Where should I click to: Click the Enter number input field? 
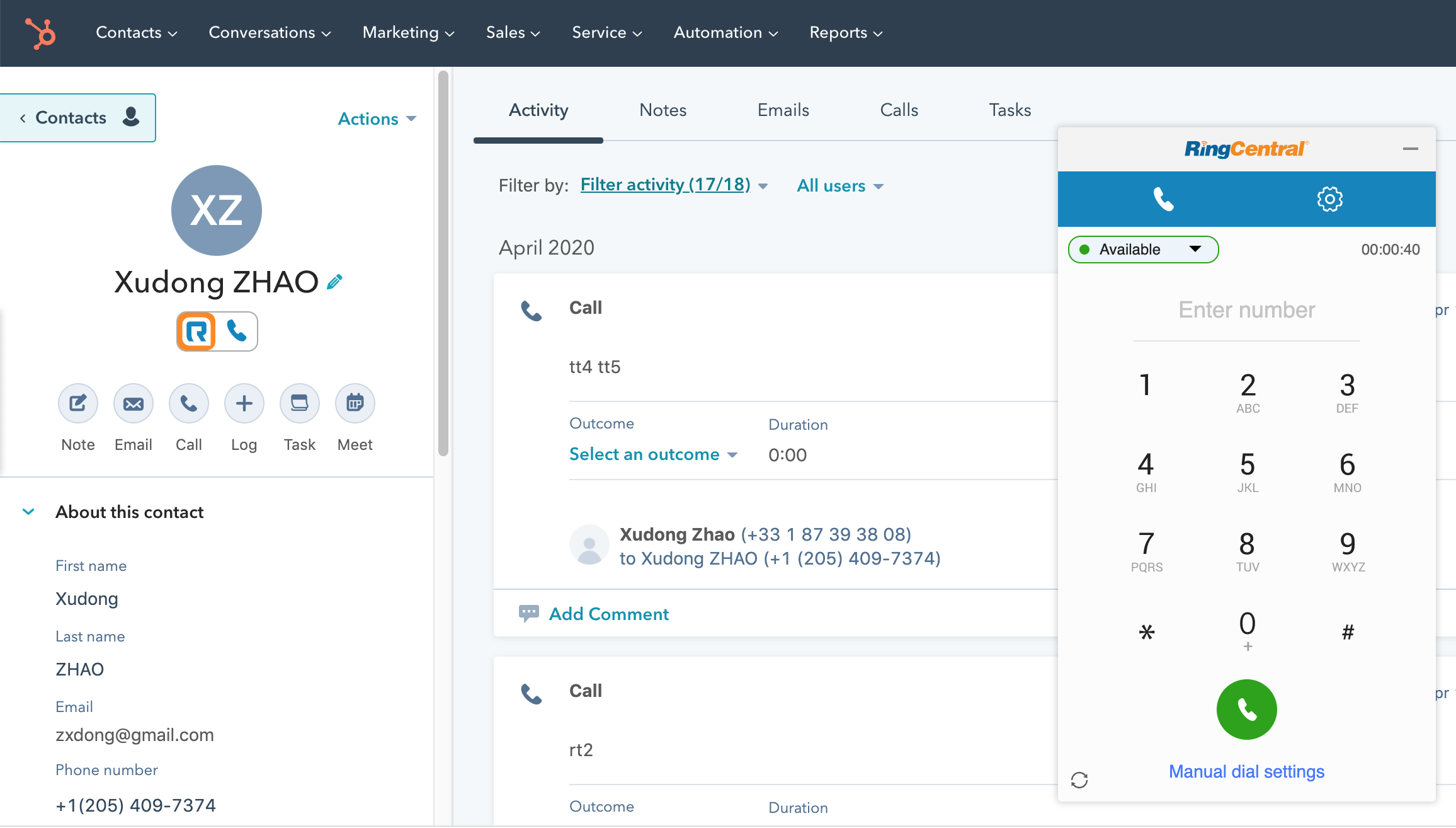(x=1247, y=310)
